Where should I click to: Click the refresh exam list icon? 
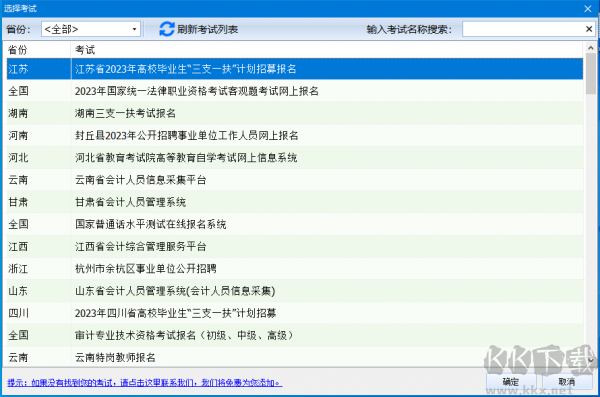[166, 29]
